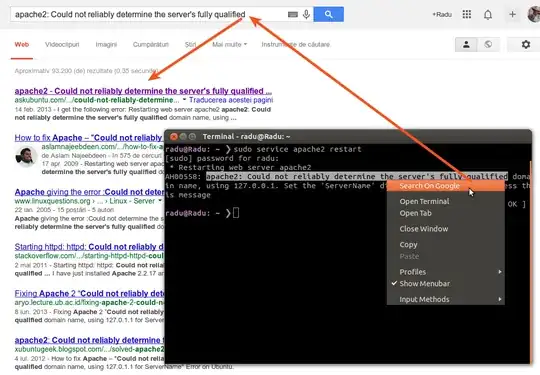The height and width of the screenshot is (375, 540).
Task: Open the on-screen keyboard icon in search box
Action: click(x=293, y=14)
